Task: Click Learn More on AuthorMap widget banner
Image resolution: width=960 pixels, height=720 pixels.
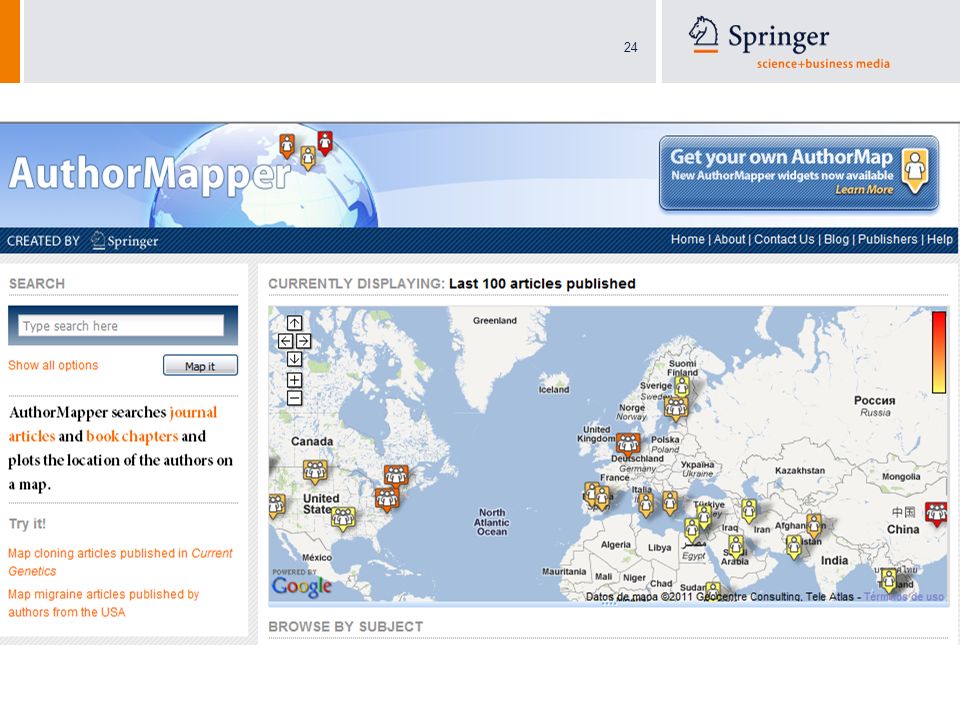Action: [x=864, y=190]
